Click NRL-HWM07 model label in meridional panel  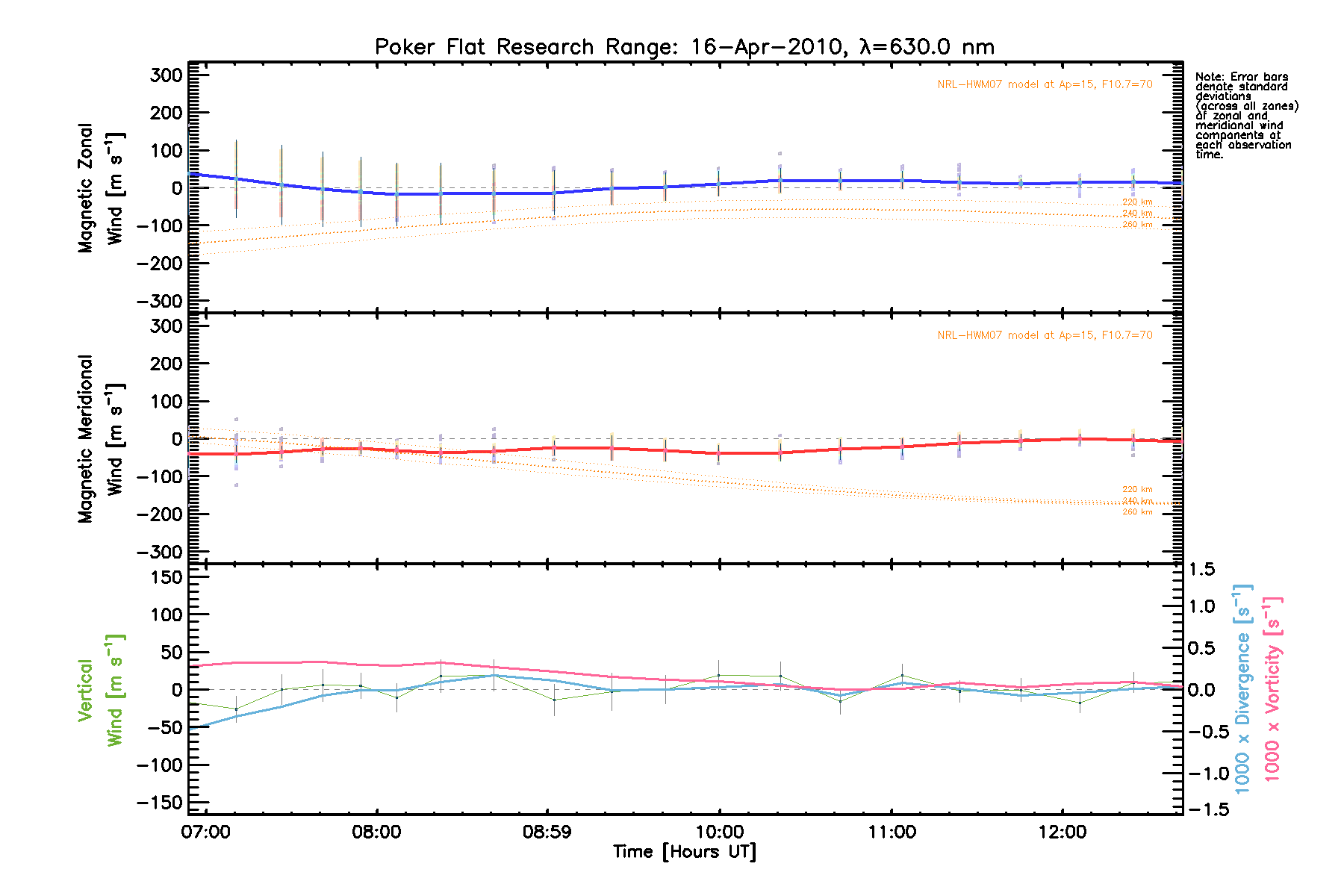pos(1045,335)
